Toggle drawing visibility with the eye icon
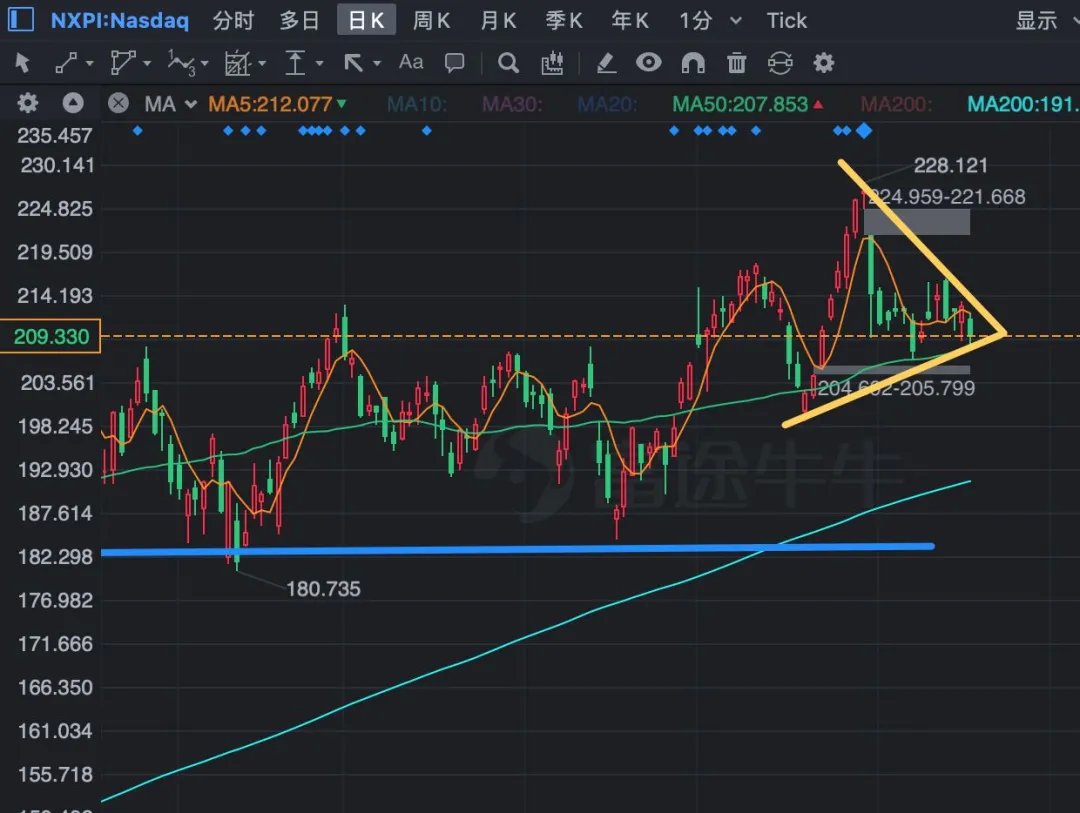The image size is (1080, 813). coord(649,63)
